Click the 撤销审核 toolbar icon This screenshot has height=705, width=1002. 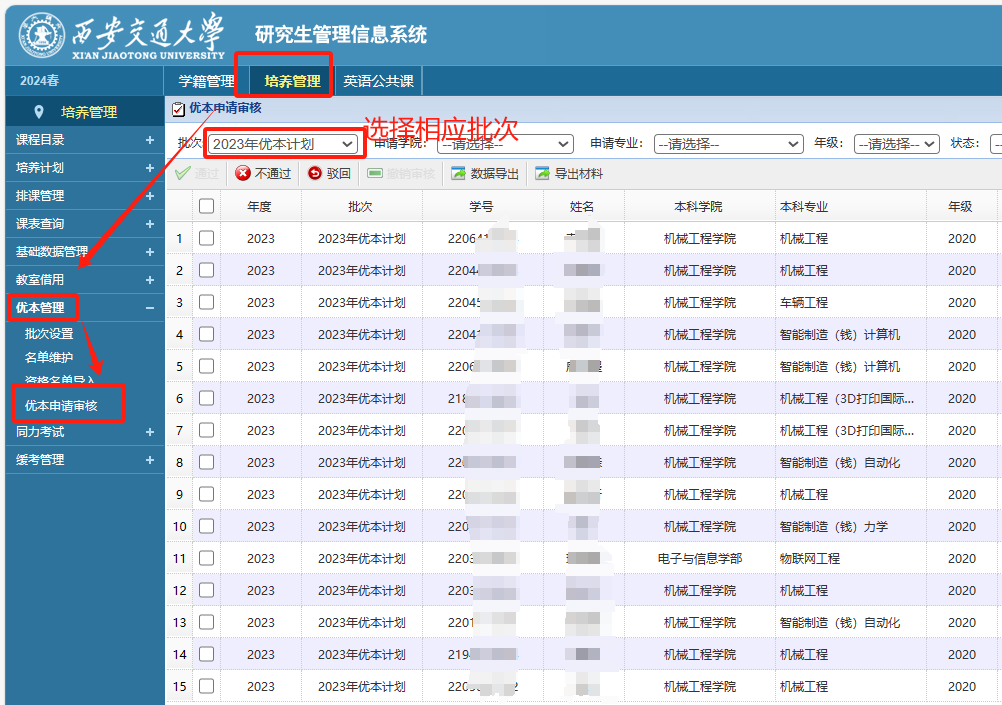pos(375,173)
